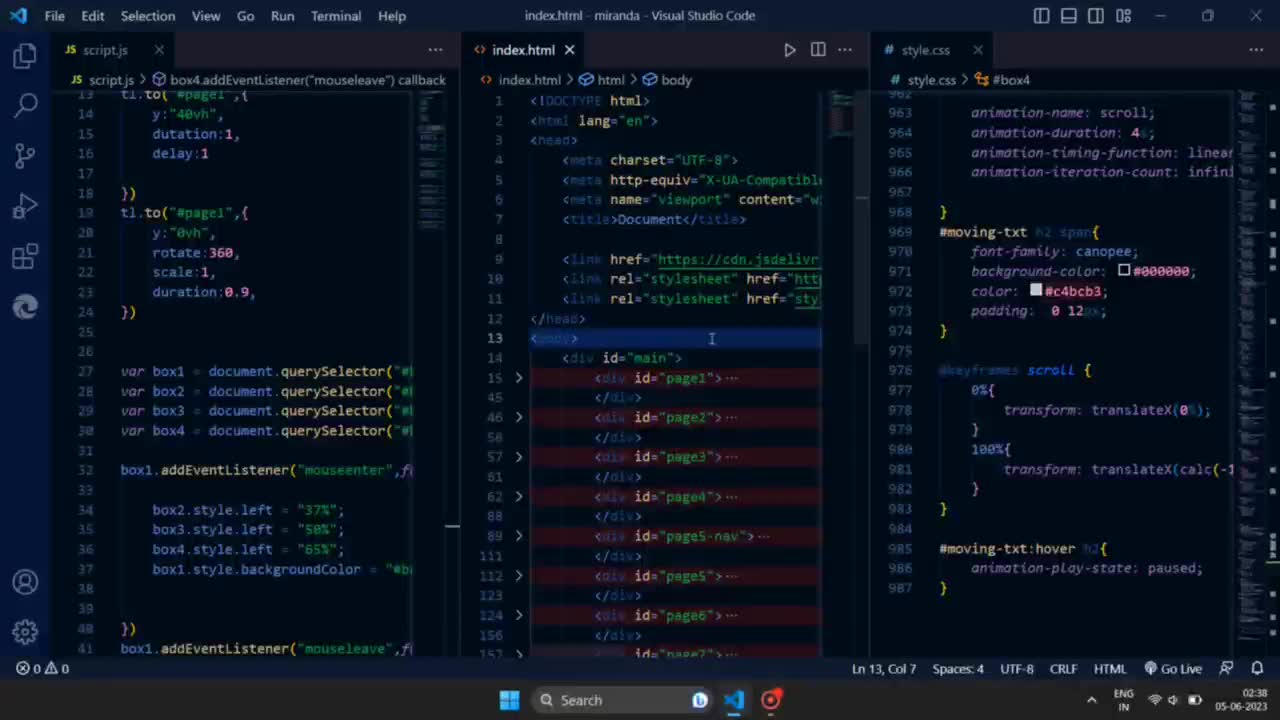1280x720 pixels.
Task: Switch to the index.html tab
Action: point(523,50)
